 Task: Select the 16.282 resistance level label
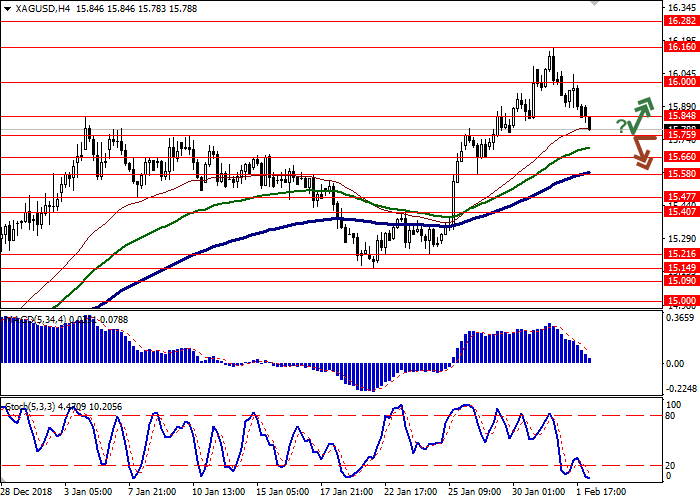680,20
